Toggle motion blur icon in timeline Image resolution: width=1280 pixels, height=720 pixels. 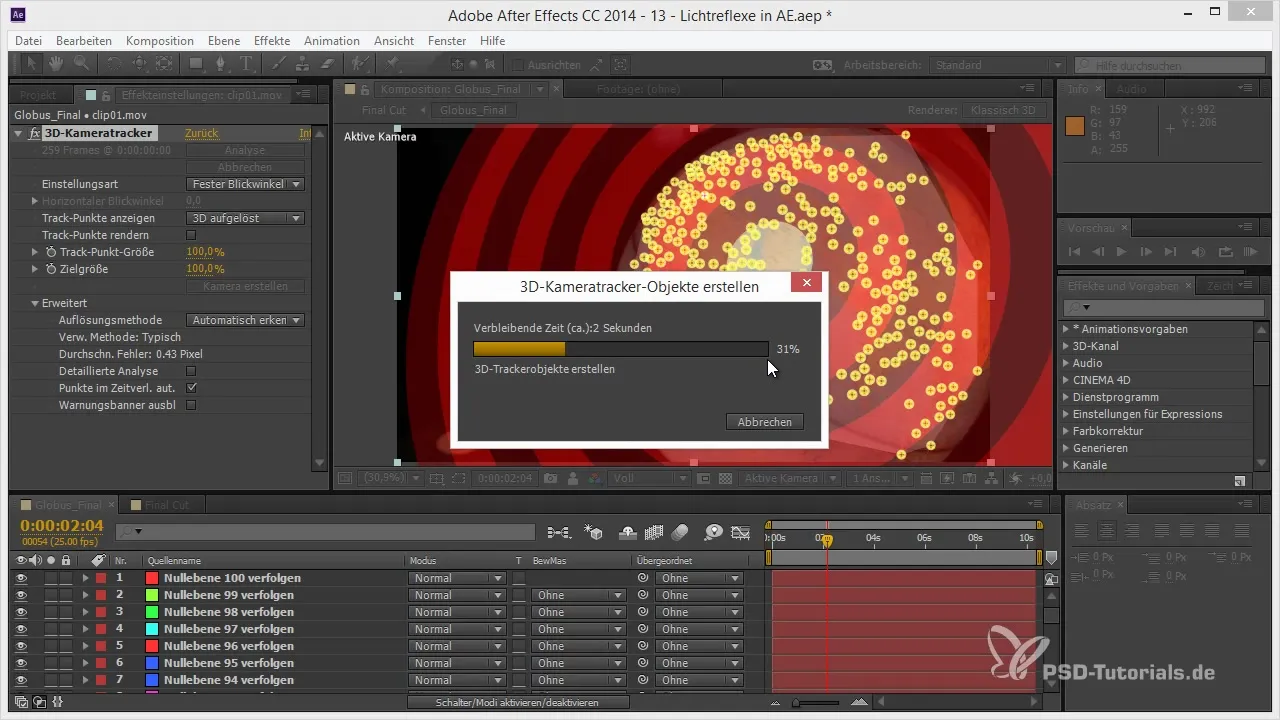[680, 532]
